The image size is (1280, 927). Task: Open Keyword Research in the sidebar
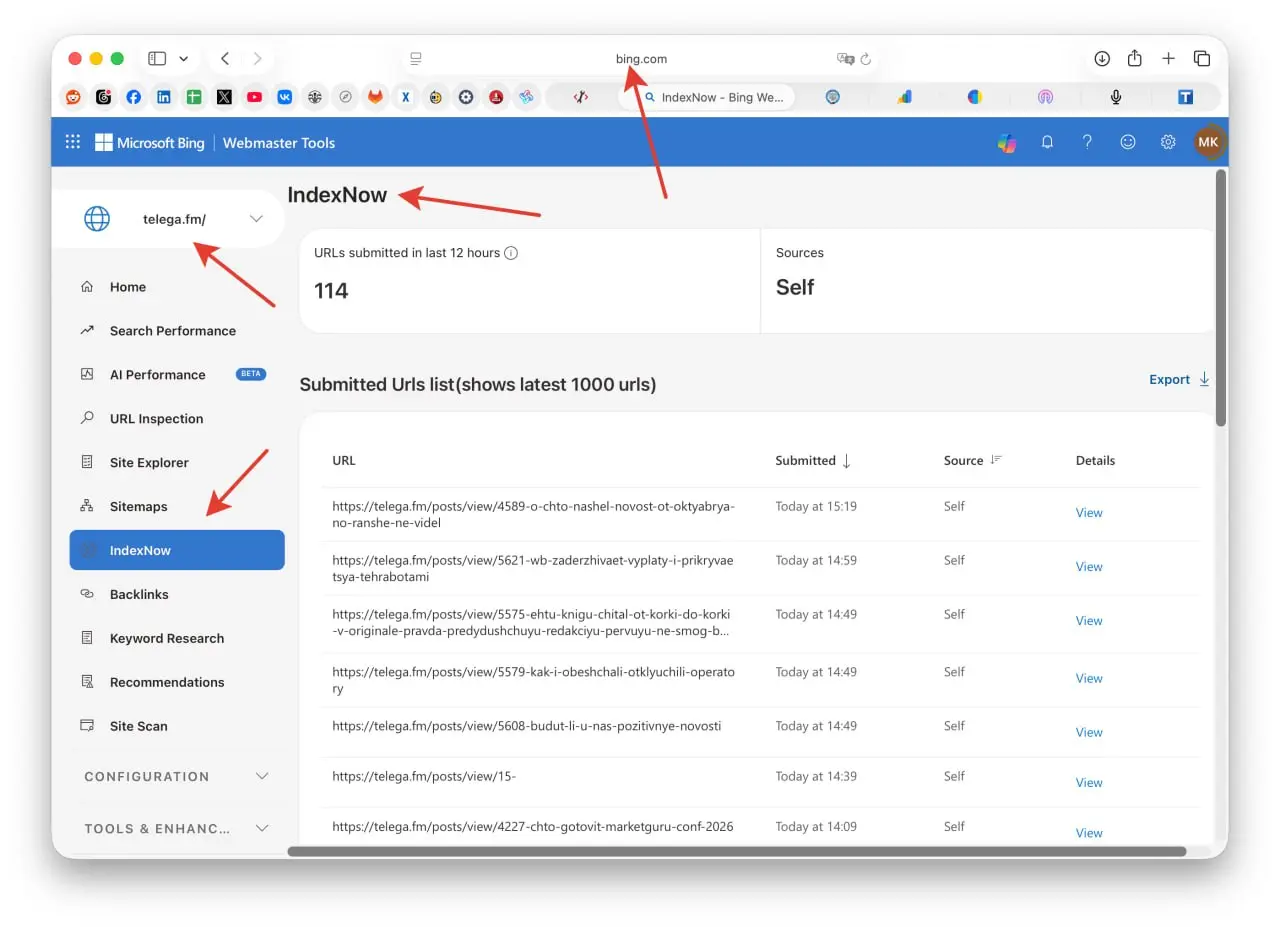(177, 638)
